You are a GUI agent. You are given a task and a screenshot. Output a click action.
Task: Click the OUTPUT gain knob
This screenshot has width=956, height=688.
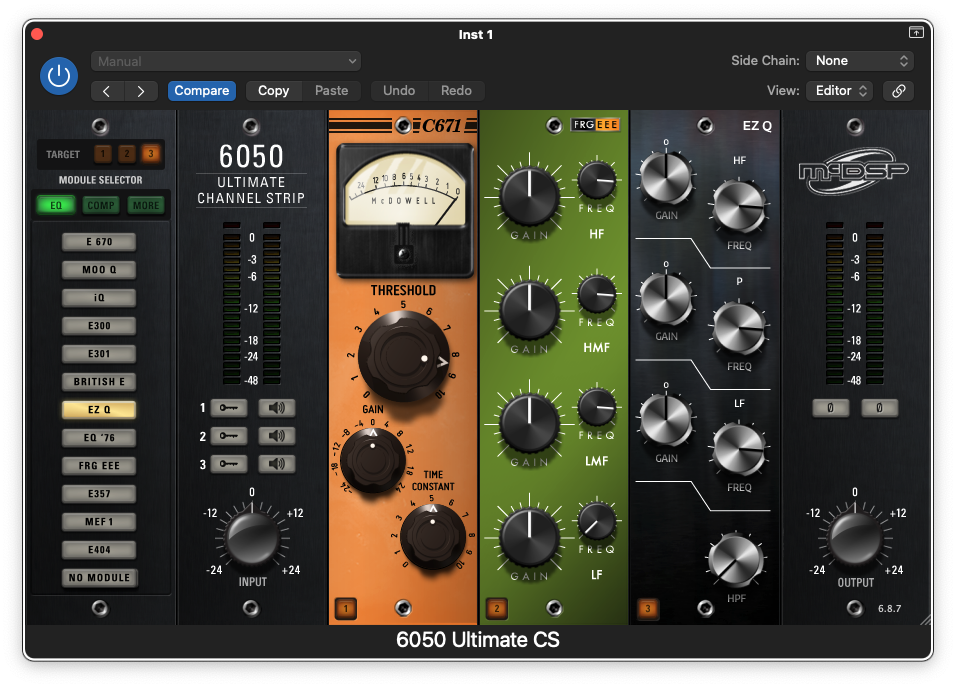855,539
